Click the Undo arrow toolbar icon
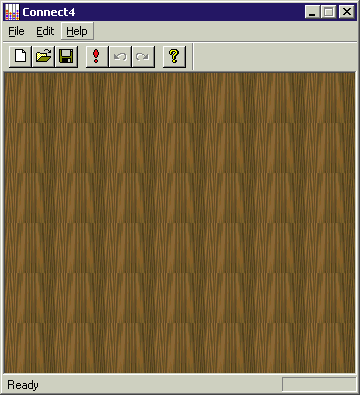The width and height of the screenshot is (360, 395). (x=120, y=57)
